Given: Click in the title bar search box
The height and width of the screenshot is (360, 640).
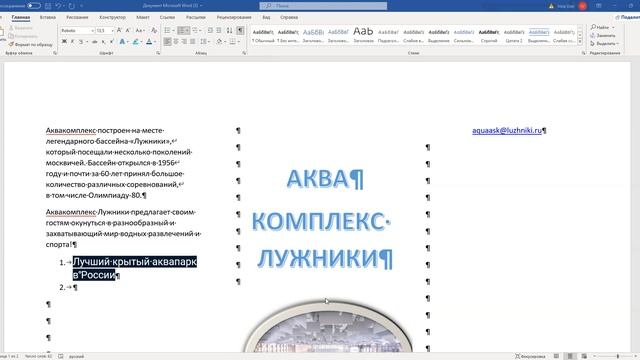Looking at the screenshot, I should coord(323,6).
